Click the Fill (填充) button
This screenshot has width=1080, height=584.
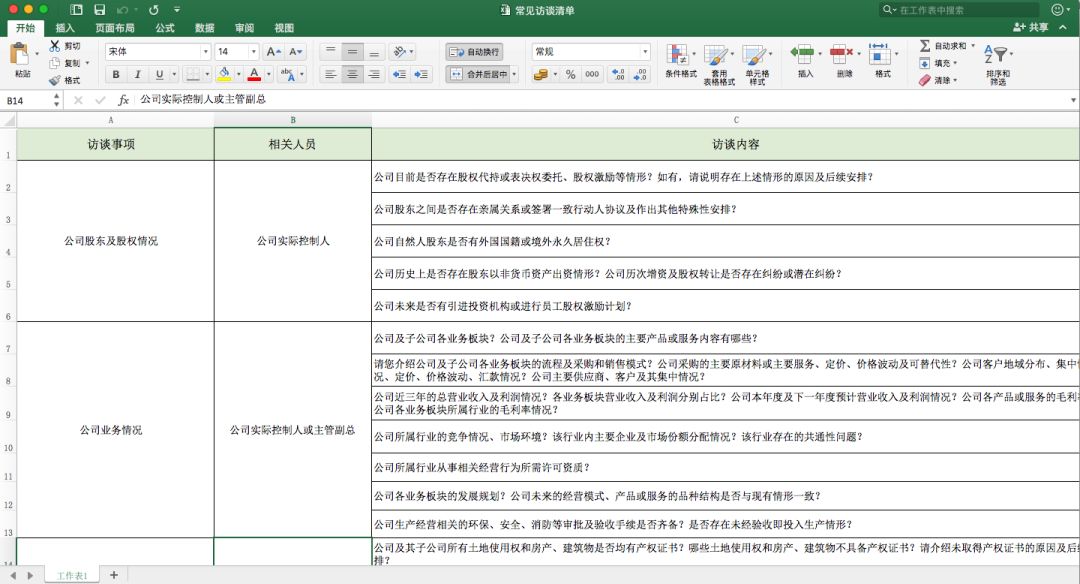click(935, 63)
